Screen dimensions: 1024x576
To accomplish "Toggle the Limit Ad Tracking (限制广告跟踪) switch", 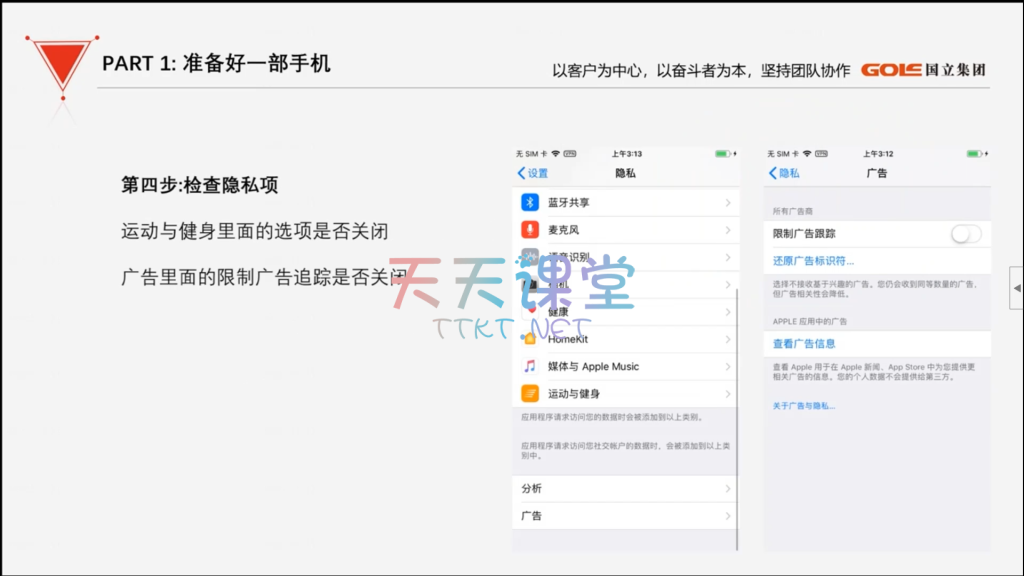I will 965,234.
